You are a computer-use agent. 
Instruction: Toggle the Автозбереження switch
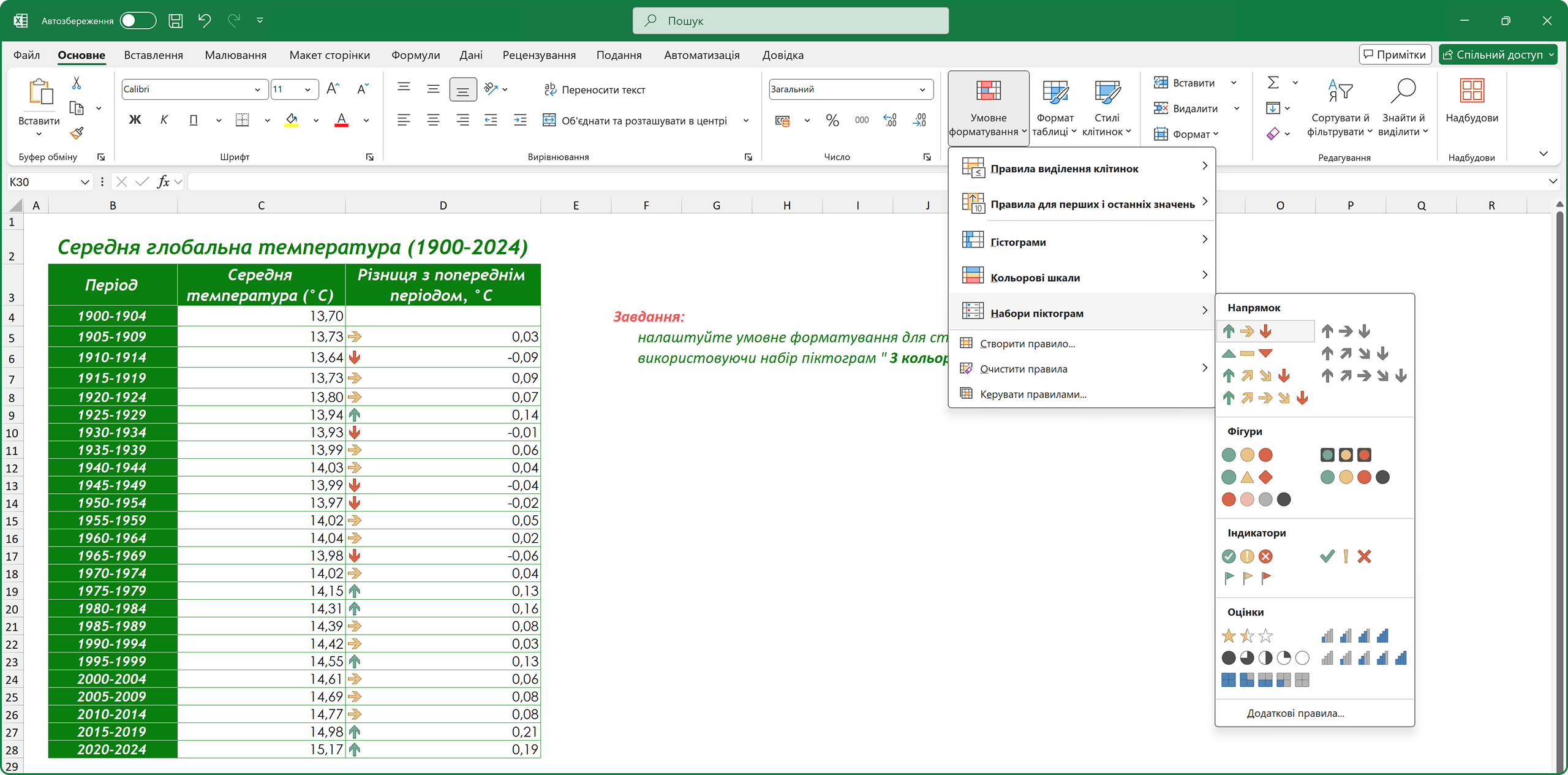tap(137, 21)
